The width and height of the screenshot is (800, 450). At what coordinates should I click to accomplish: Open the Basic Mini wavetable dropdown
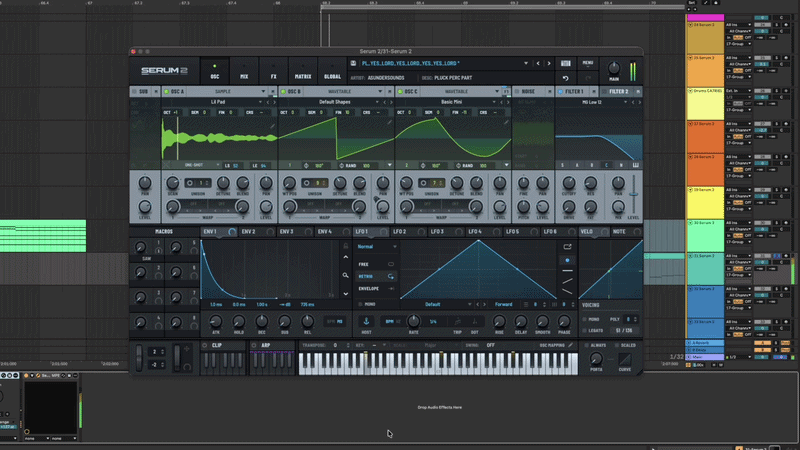point(494,102)
